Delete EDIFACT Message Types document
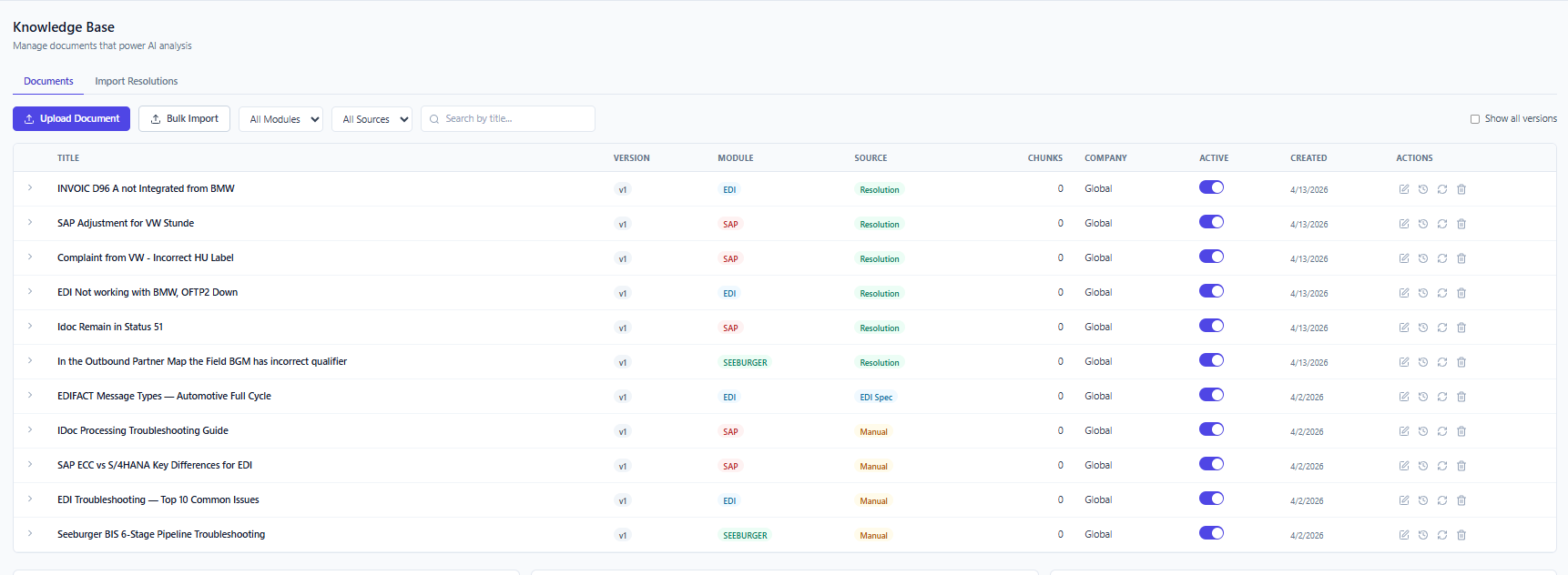1568x575 pixels. [x=1461, y=397]
